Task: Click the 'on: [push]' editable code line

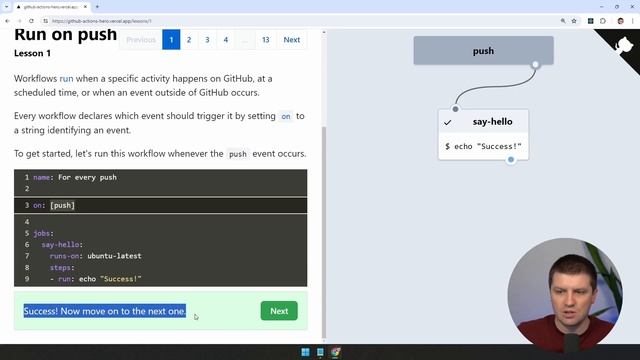Action: coord(160,205)
